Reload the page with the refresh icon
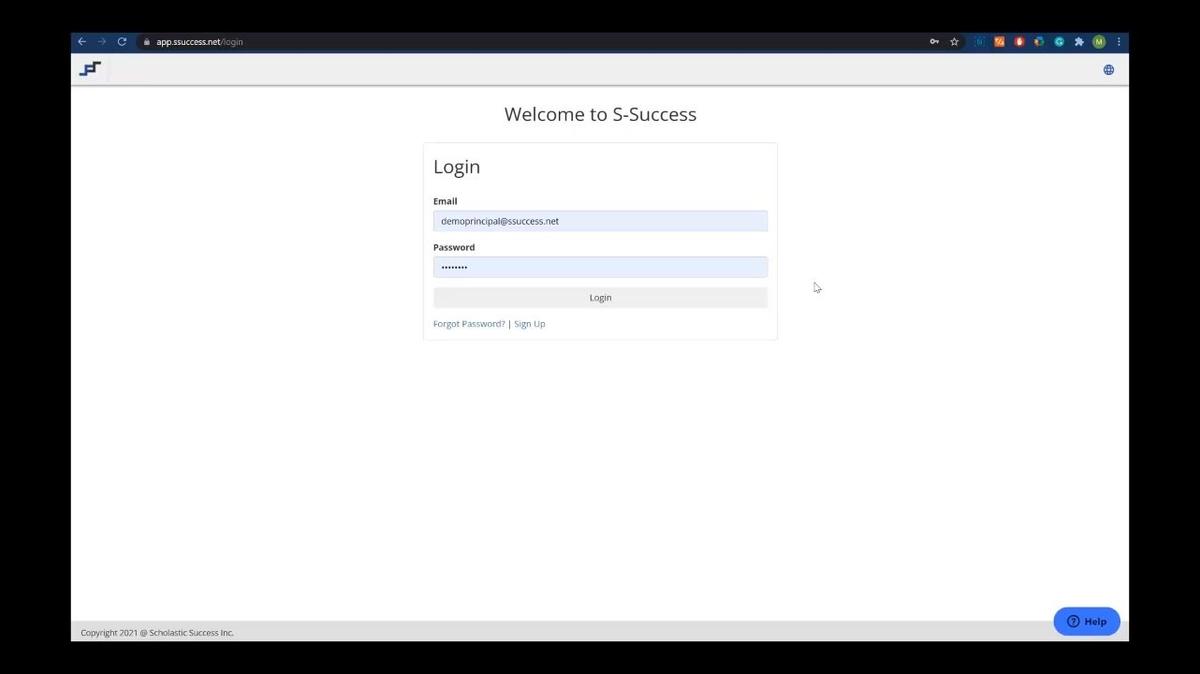1200x674 pixels. tap(122, 42)
